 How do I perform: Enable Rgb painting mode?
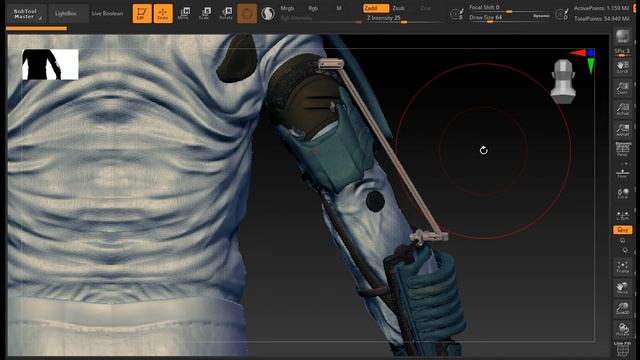[x=313, y=8]
